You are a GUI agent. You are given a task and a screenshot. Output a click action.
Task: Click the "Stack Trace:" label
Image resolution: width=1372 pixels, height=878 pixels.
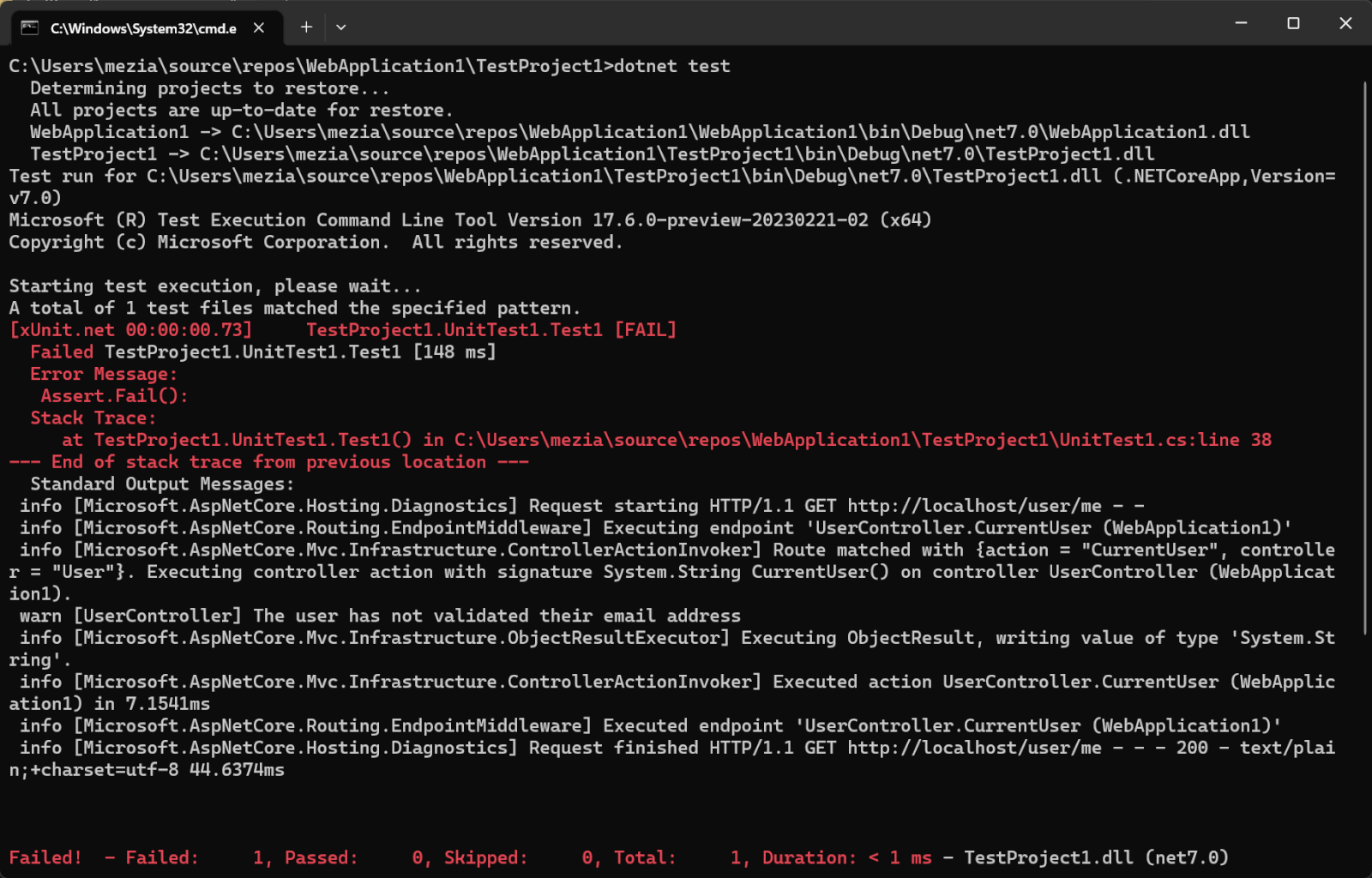(x=93, y=418)
